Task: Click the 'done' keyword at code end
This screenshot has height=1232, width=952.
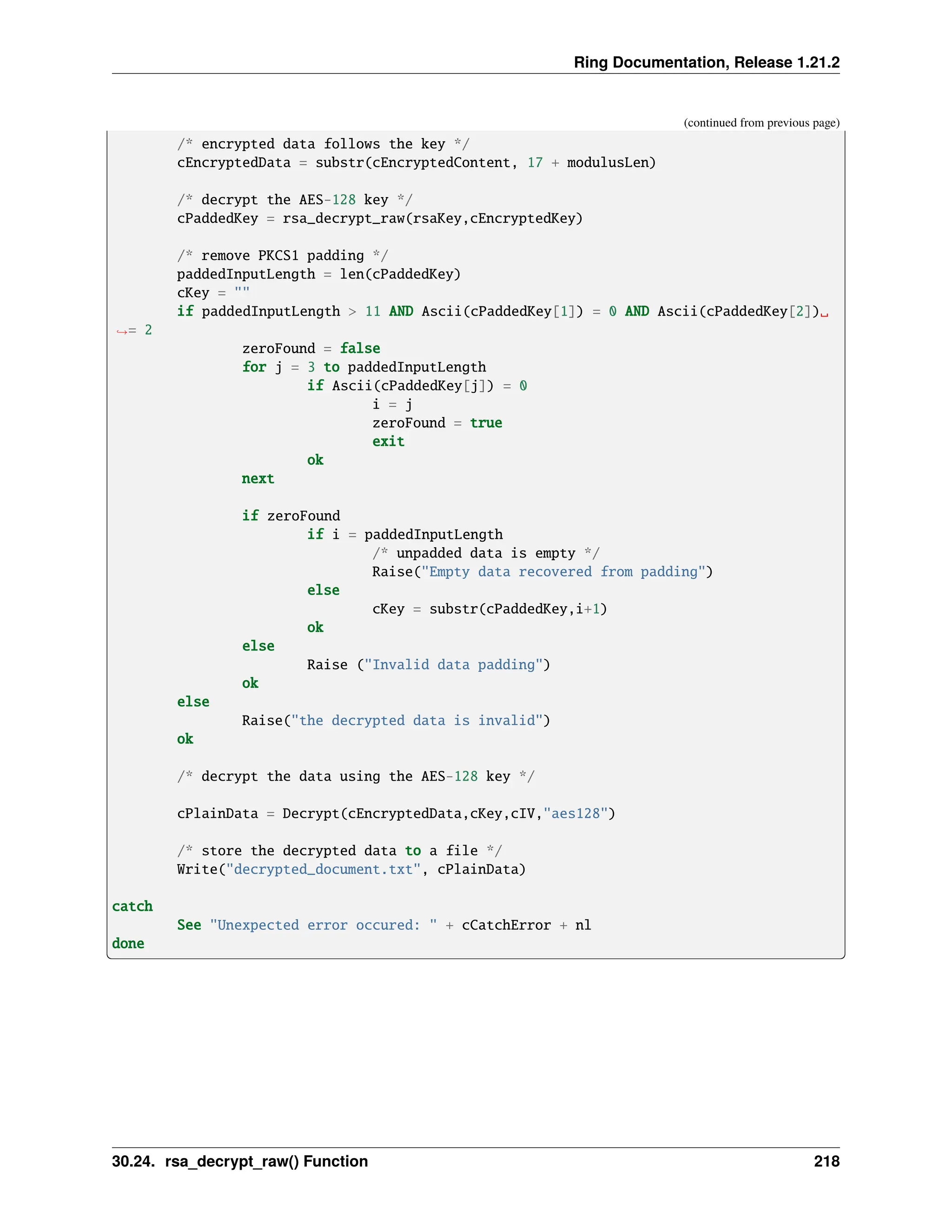Action: pos(128,943)
